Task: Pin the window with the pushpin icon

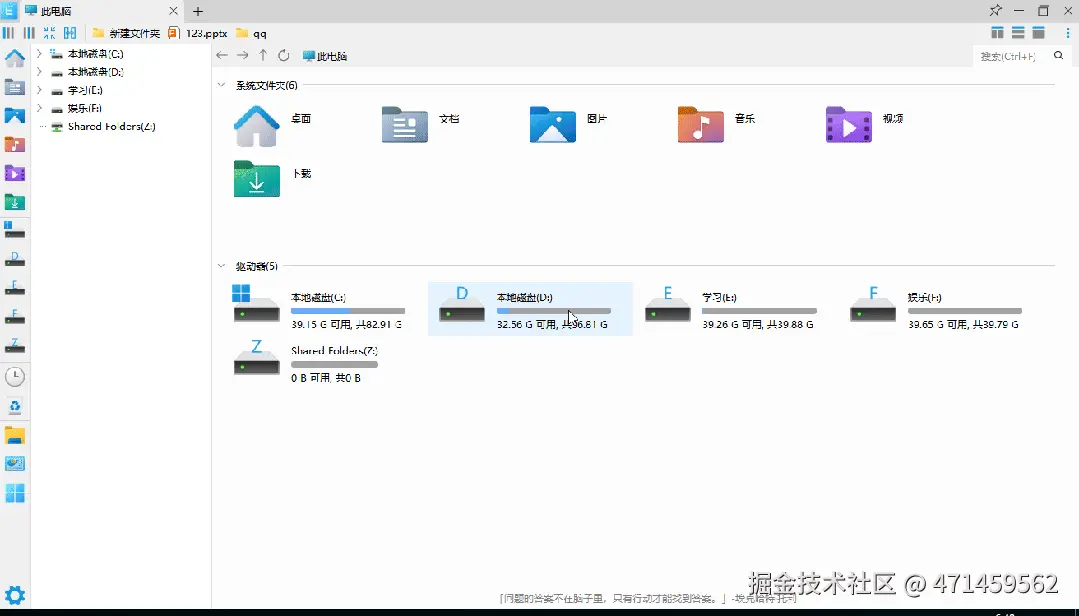Action: pos(995,10)
